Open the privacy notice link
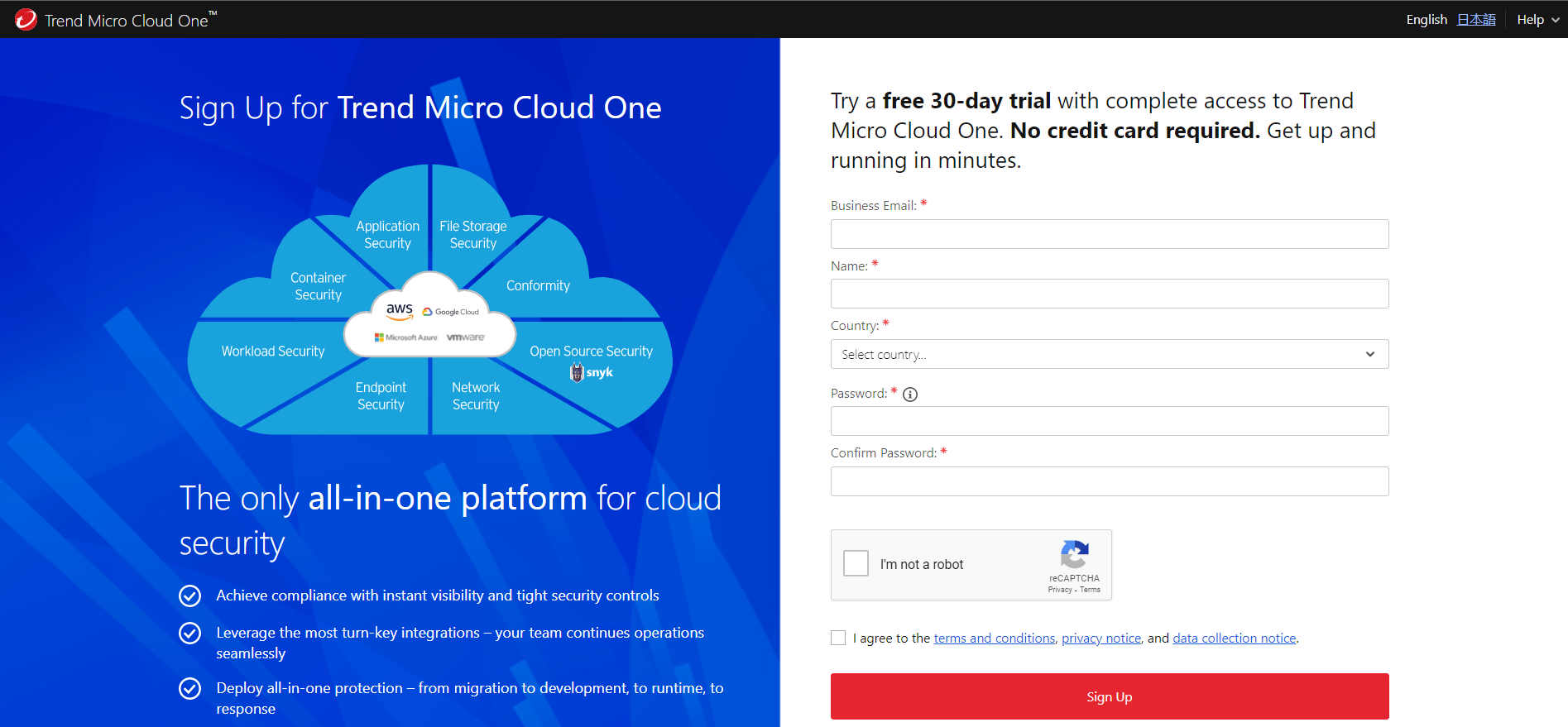This screenshot has width=1568, height=727. point(1101,639)
